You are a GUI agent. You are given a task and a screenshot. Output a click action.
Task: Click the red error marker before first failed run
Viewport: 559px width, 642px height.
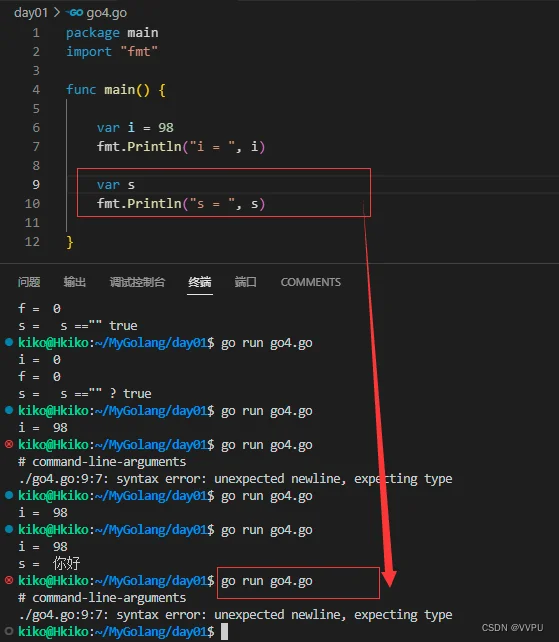9,444
